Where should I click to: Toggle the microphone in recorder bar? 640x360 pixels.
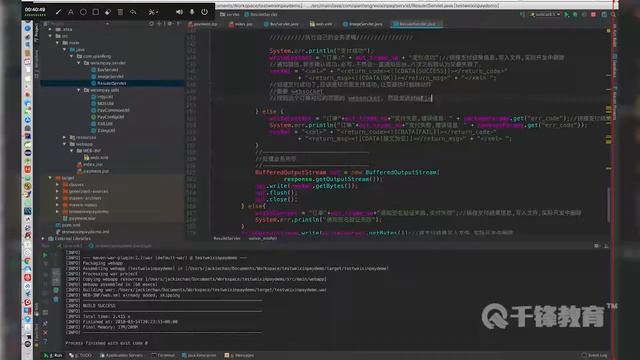(192, 12)
